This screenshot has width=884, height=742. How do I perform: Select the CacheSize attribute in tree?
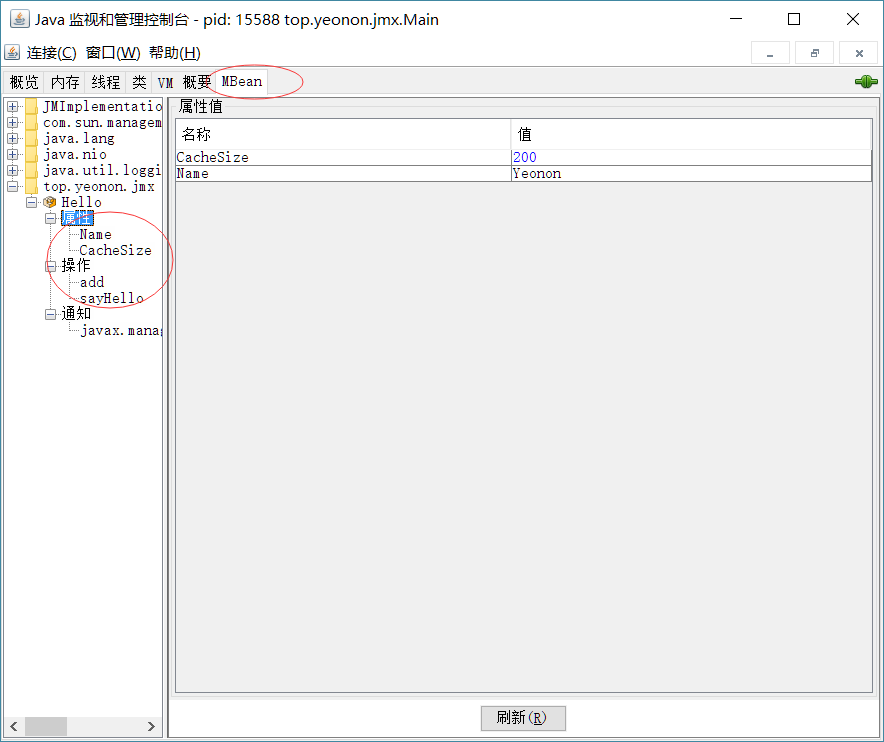[x=116, y=250]
